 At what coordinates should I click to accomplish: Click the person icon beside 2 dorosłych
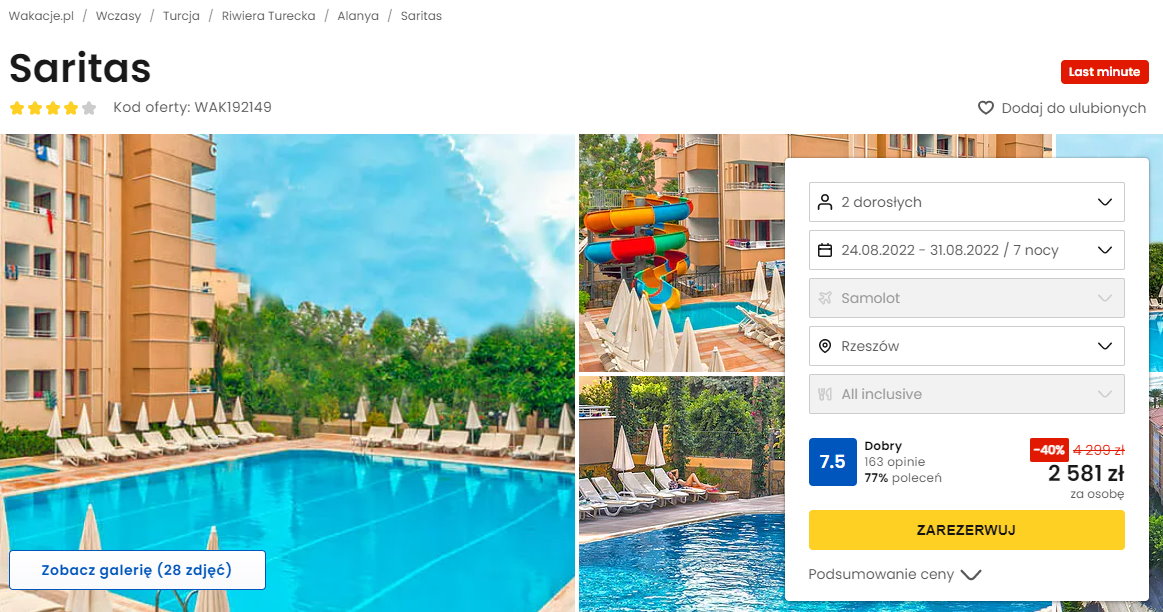click(x=825, y=203)
